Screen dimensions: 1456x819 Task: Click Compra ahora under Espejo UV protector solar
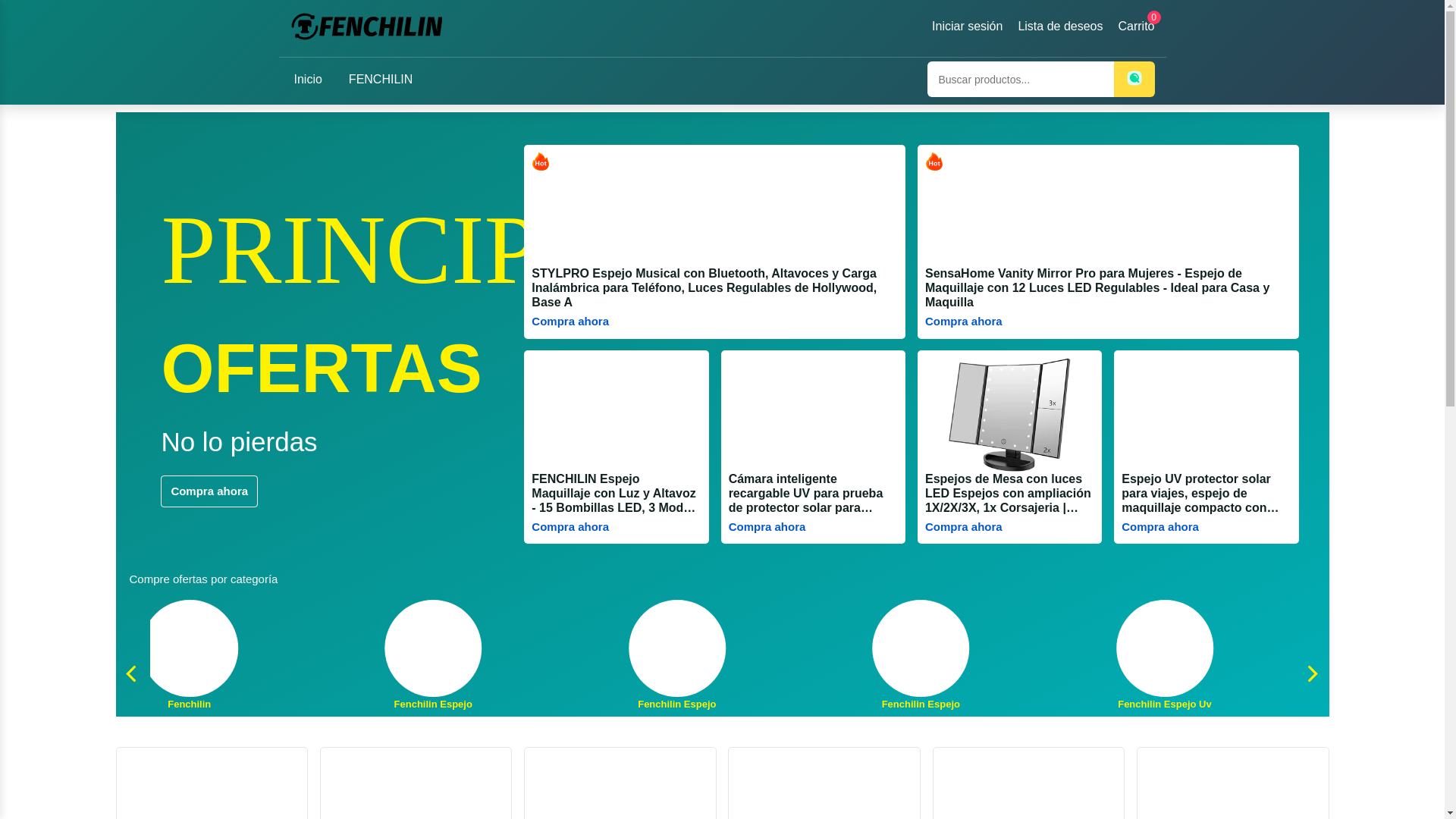1160,527
